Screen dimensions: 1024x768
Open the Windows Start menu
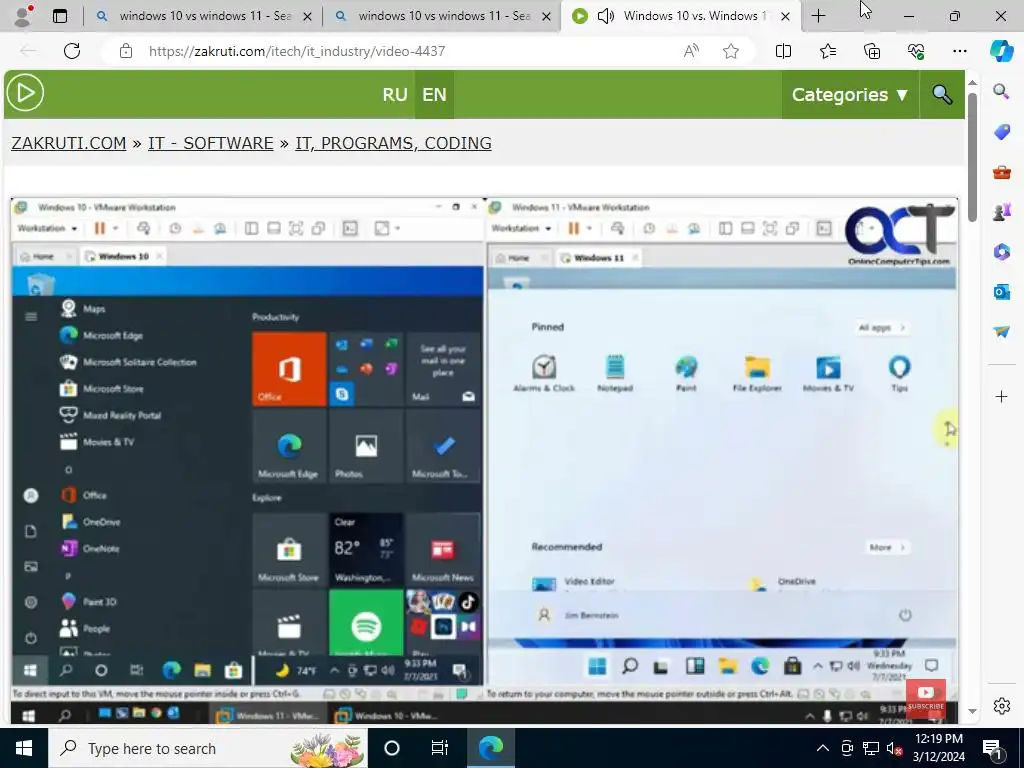point(24,748)
